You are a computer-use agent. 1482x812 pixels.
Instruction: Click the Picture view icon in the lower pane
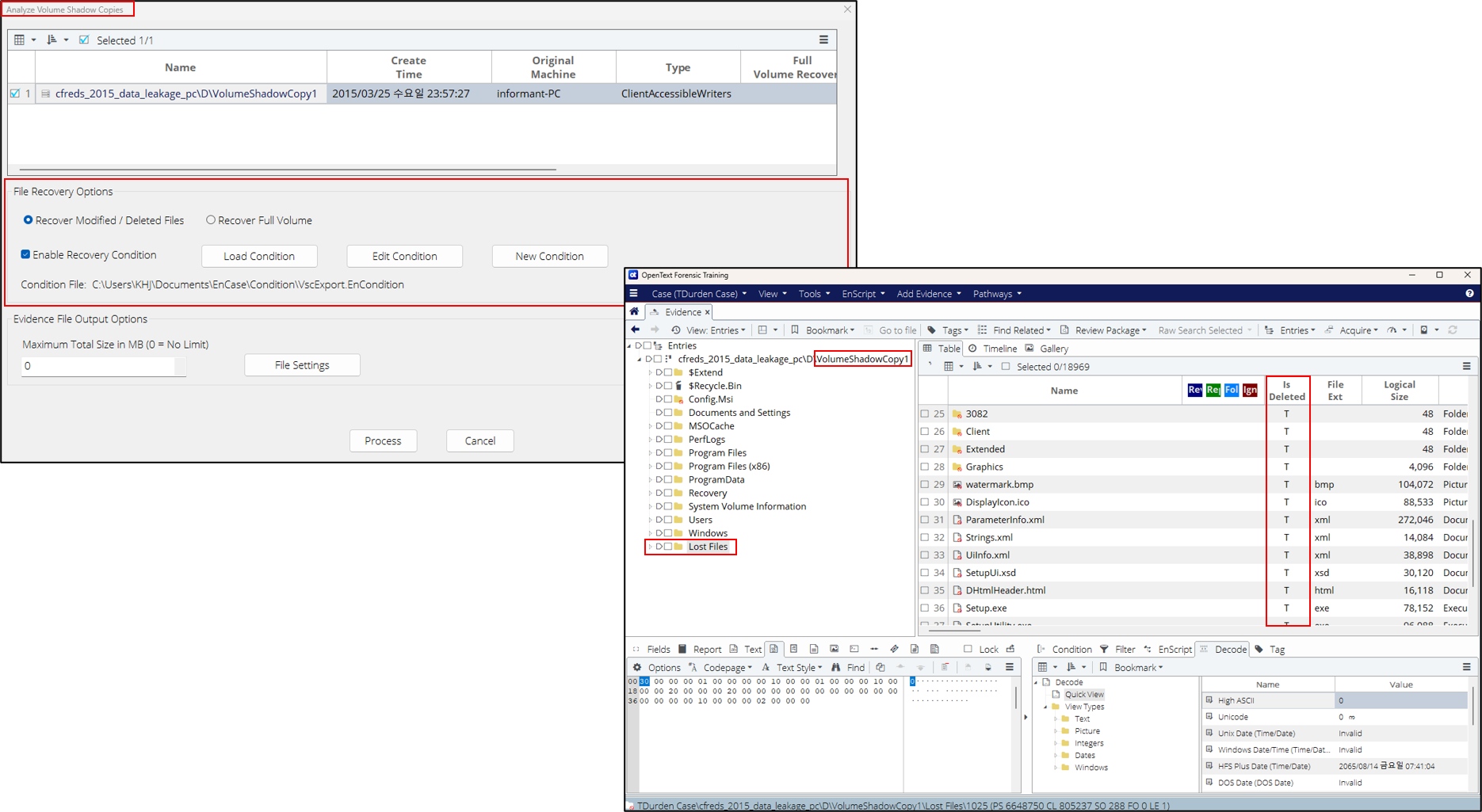[834, 650]
